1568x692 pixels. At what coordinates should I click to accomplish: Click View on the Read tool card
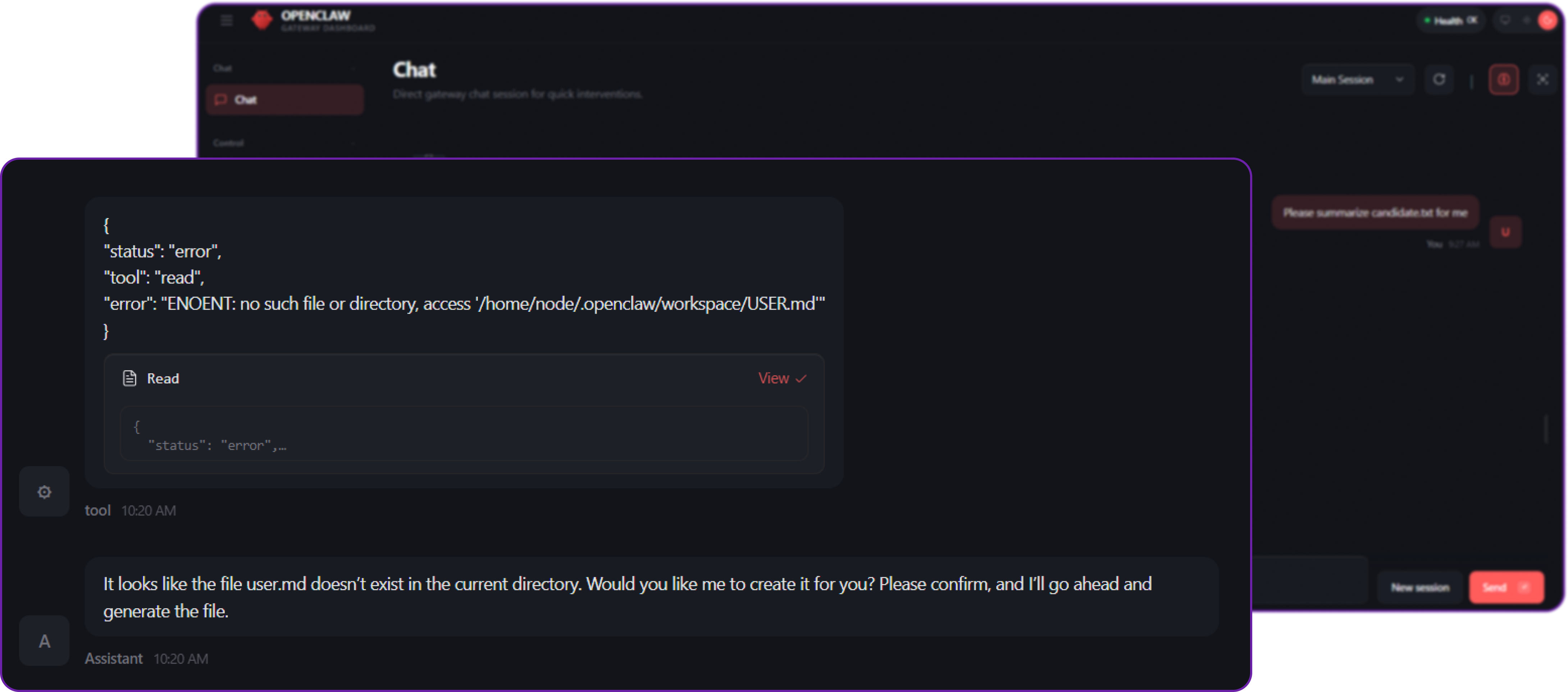[x=781, y=379]
